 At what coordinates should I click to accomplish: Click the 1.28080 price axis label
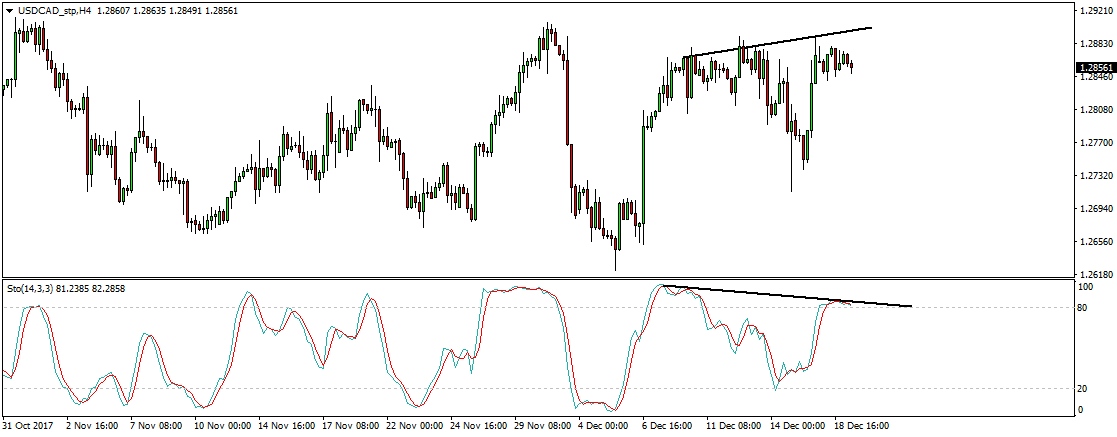click(x=1095, y=110)
